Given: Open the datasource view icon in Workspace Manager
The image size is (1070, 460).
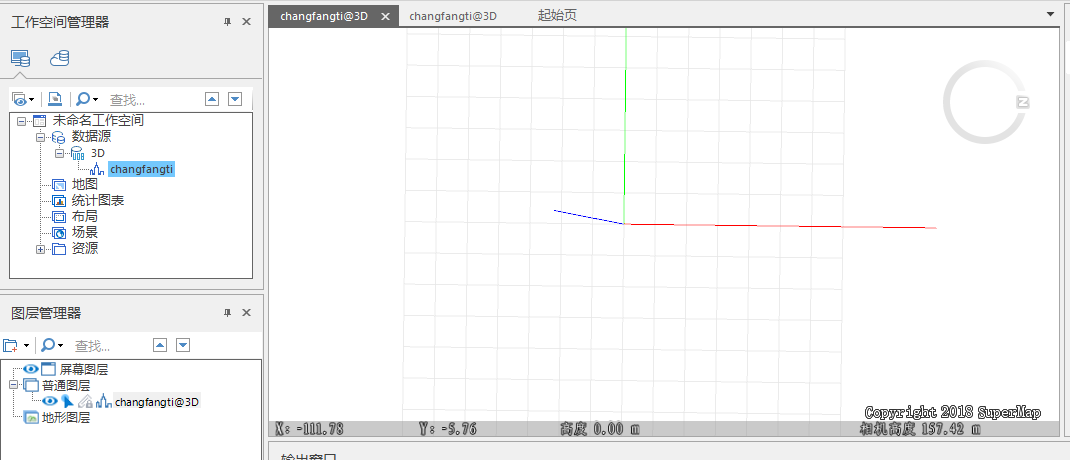Looking at the screenshot, I should pyautogui.click(x=60, y=58).
